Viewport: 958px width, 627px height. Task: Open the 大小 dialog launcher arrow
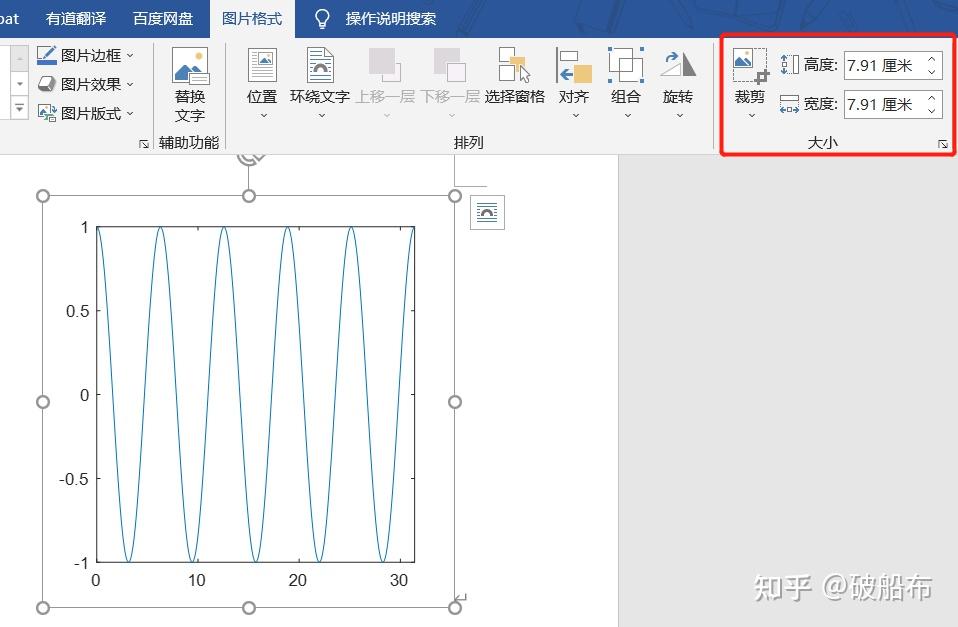[941, 143]
